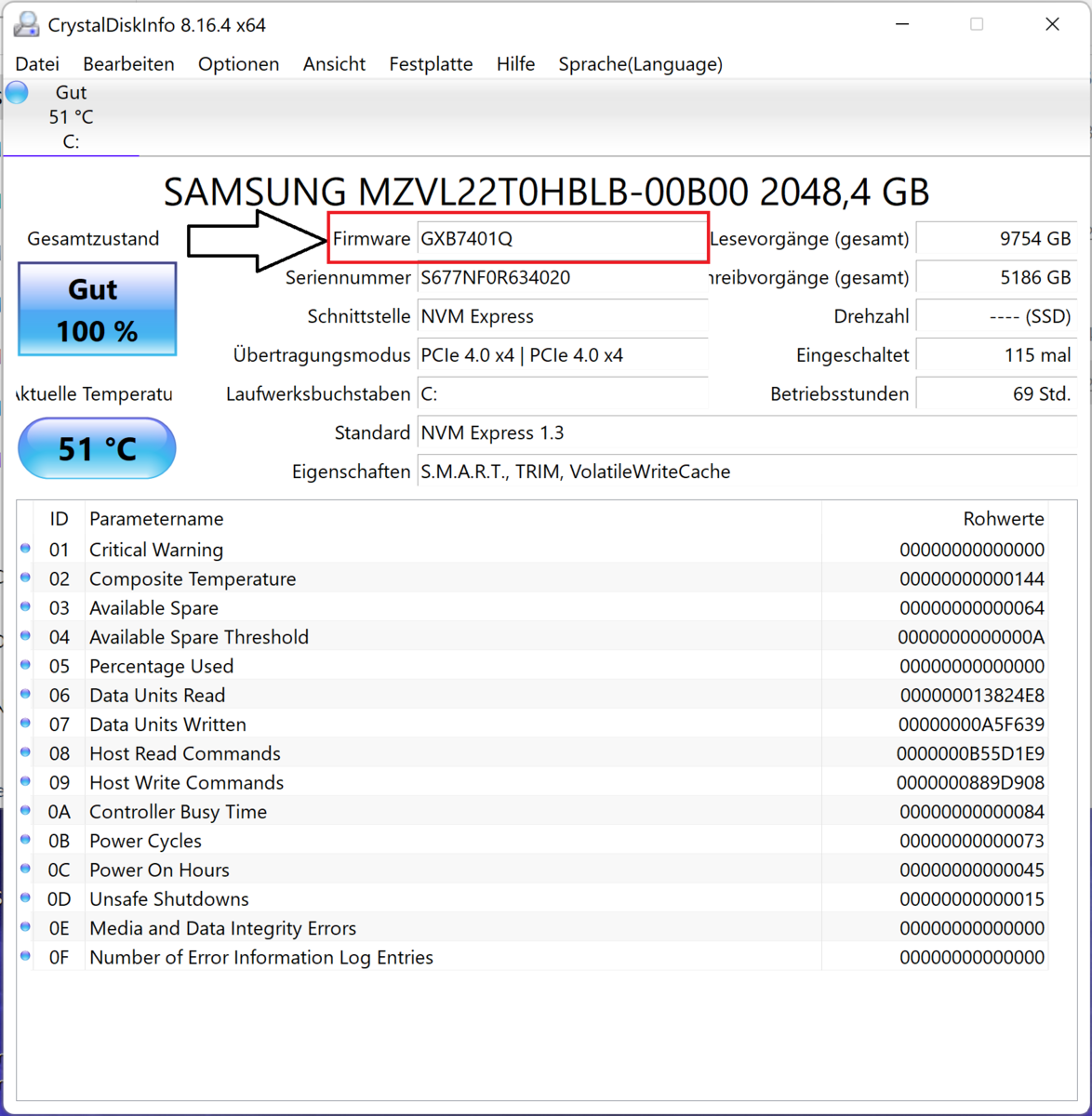Click the status dot for Power On Hours
The image size is (1092, 1116).
pos(25,870)
